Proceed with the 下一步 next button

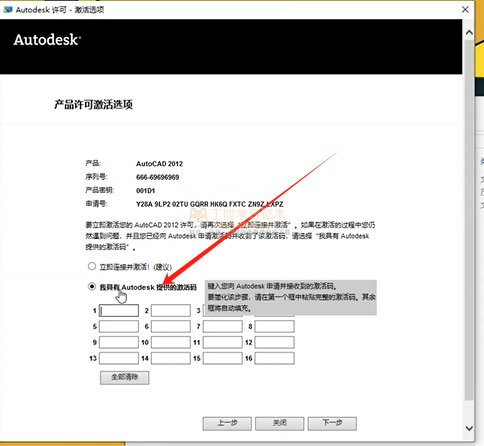[x=332, y=423]
